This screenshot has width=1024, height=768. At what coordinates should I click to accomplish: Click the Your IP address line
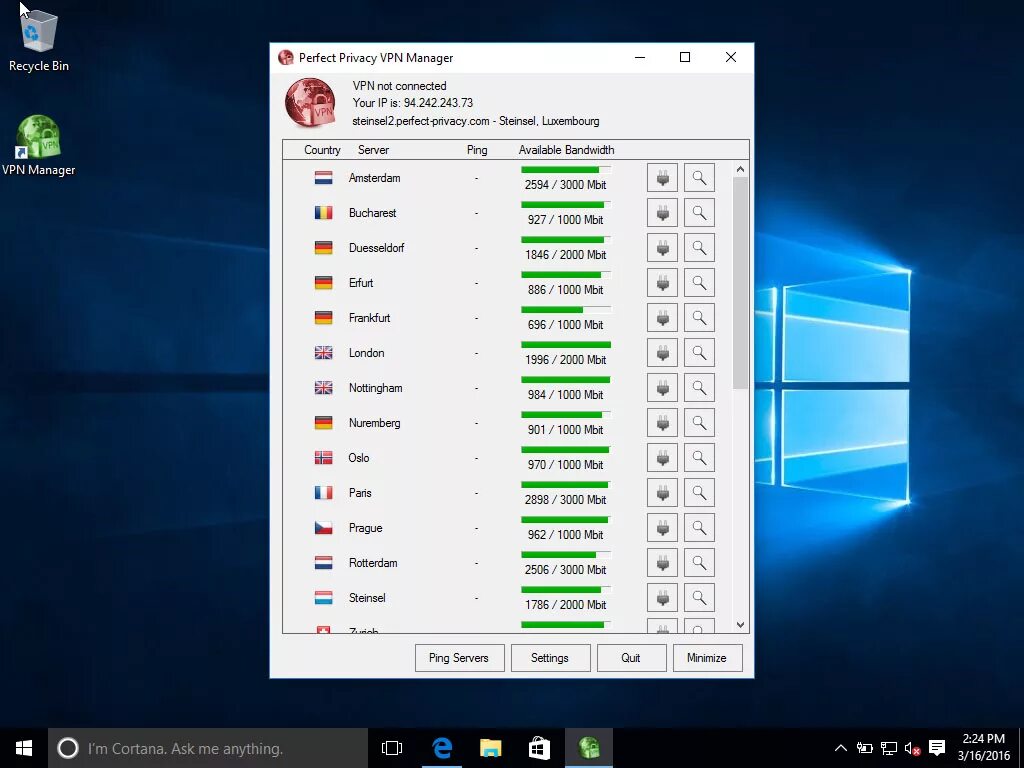413,103
